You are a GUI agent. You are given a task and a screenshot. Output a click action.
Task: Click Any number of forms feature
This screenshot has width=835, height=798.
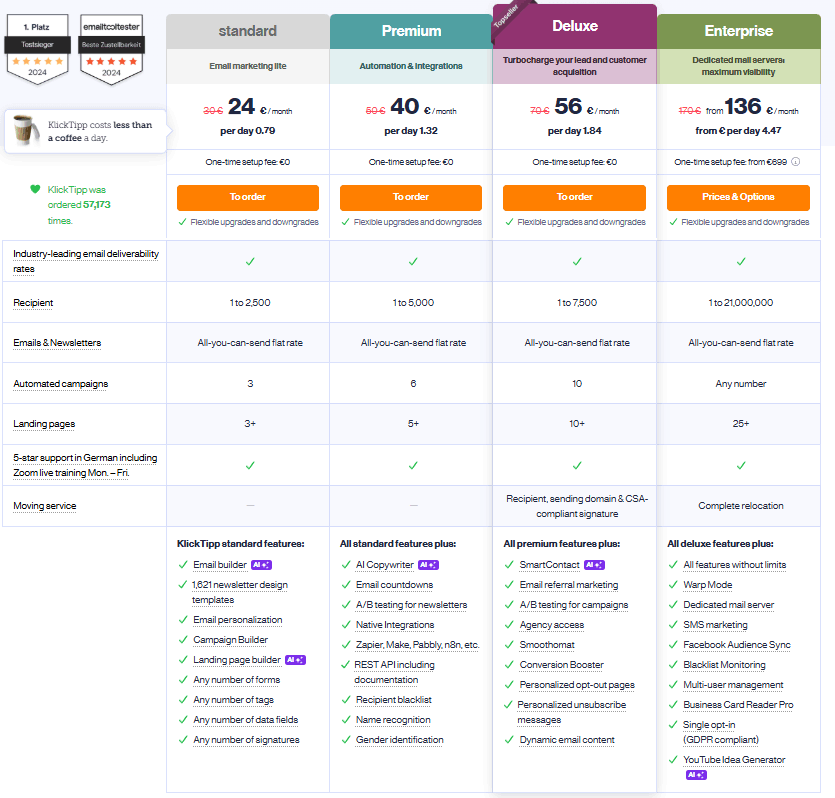pyautogui.click(x=236, y=680)
